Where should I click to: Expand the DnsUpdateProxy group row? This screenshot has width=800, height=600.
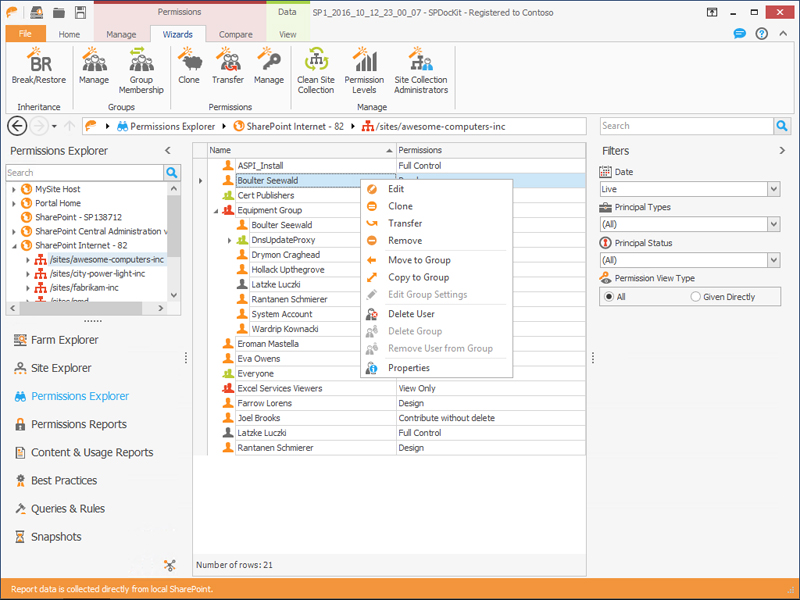tap(229, 240)
